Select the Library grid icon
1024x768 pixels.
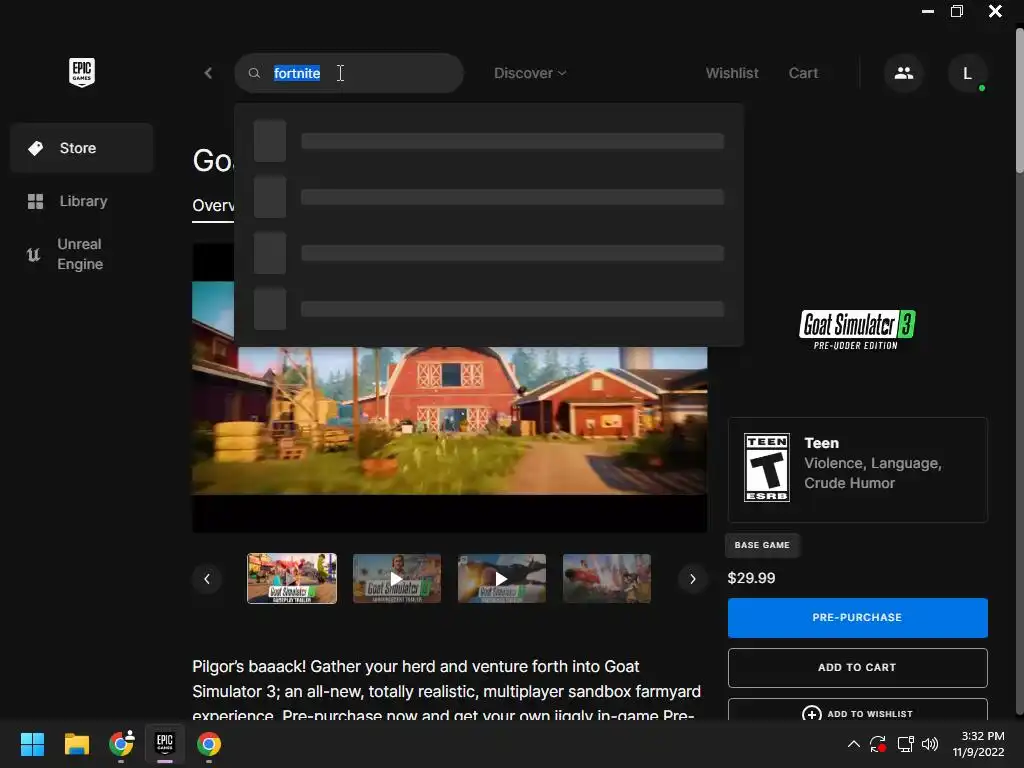(x=35, y=201)
